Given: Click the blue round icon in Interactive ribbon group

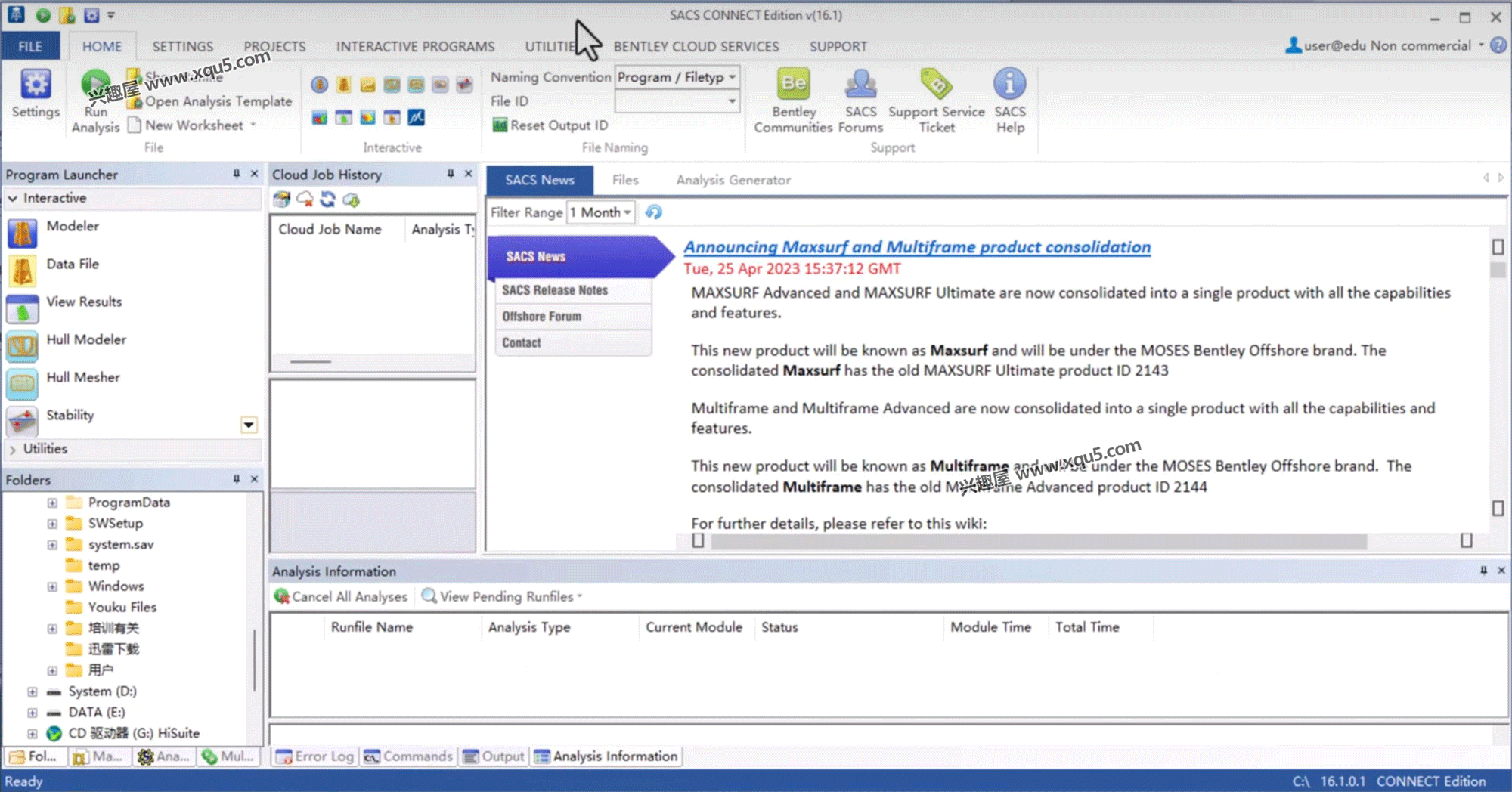Looking at the screenshot, I should coord(319,85).
